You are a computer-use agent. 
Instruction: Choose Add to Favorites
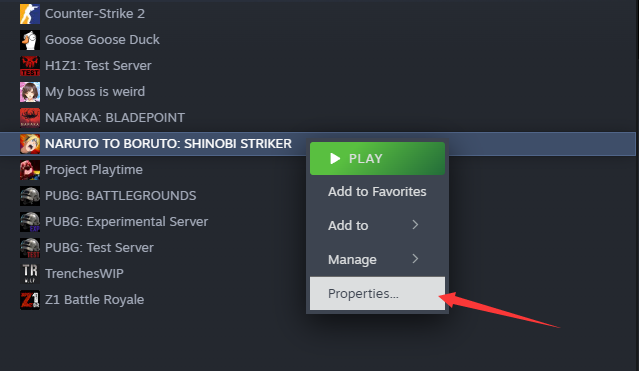[377, 192]
